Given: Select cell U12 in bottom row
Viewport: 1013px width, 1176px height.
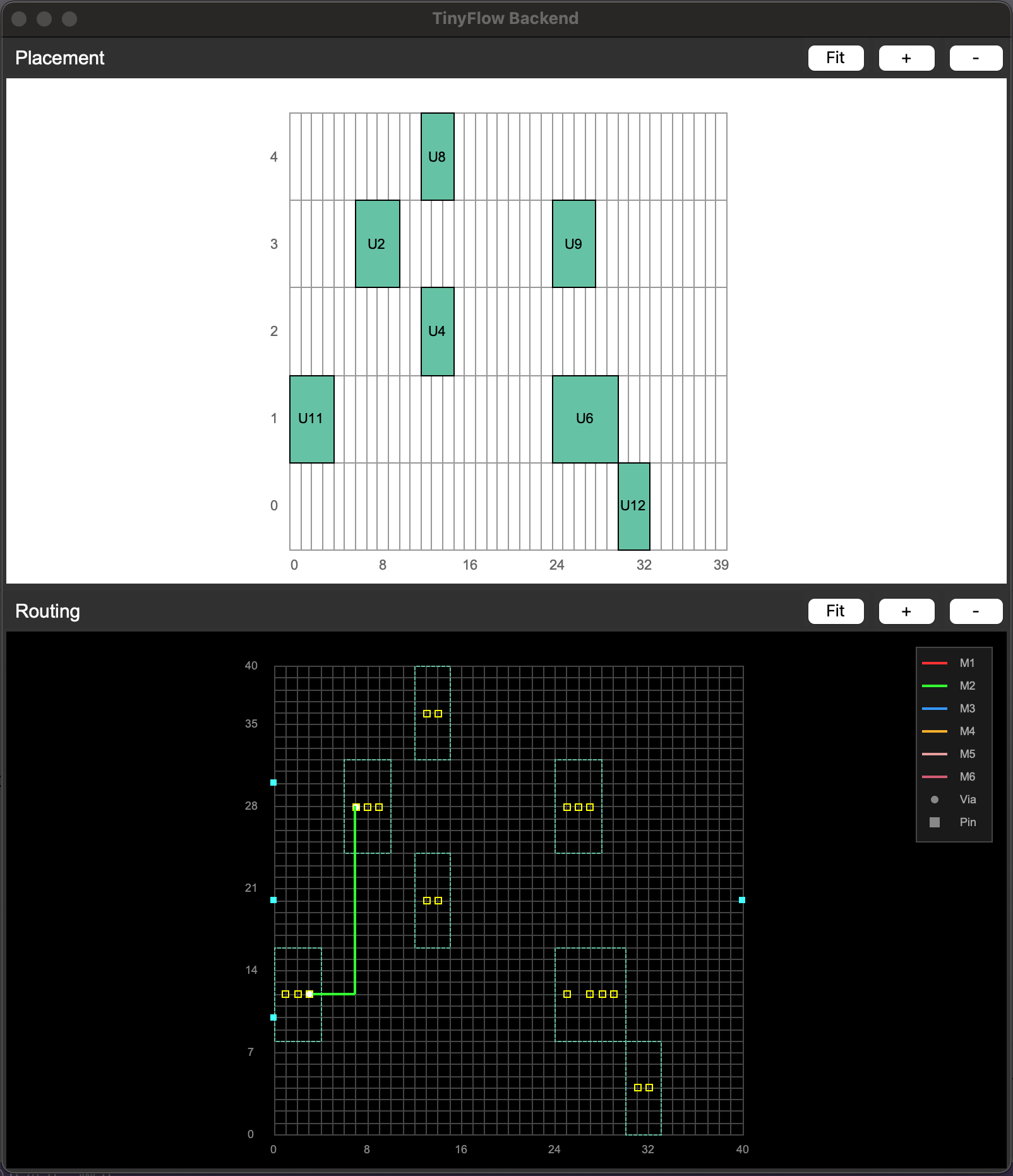Looking at the screenshot, I should [x=633, y=506].
